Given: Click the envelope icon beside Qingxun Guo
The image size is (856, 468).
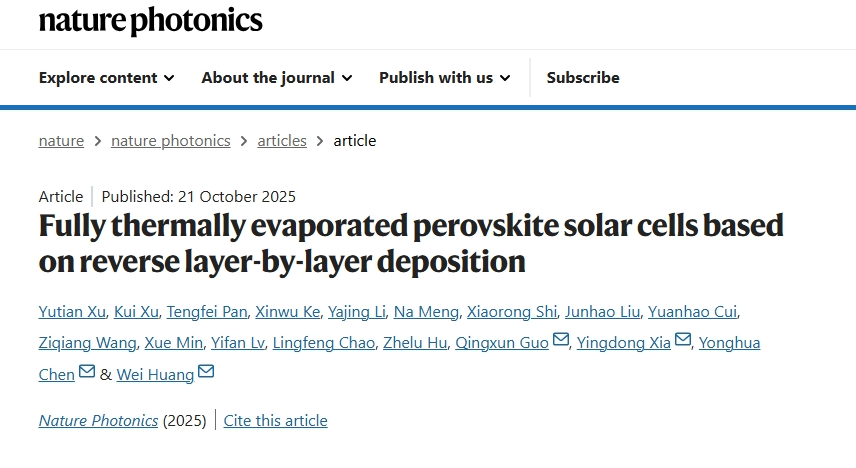Looking at the screenshot, I should (x=561, y=341).
